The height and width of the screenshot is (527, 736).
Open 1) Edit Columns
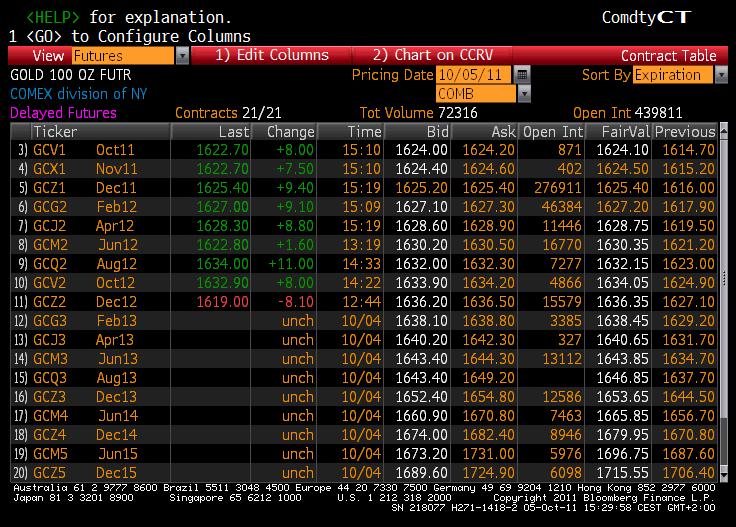(x=272, y=55)
